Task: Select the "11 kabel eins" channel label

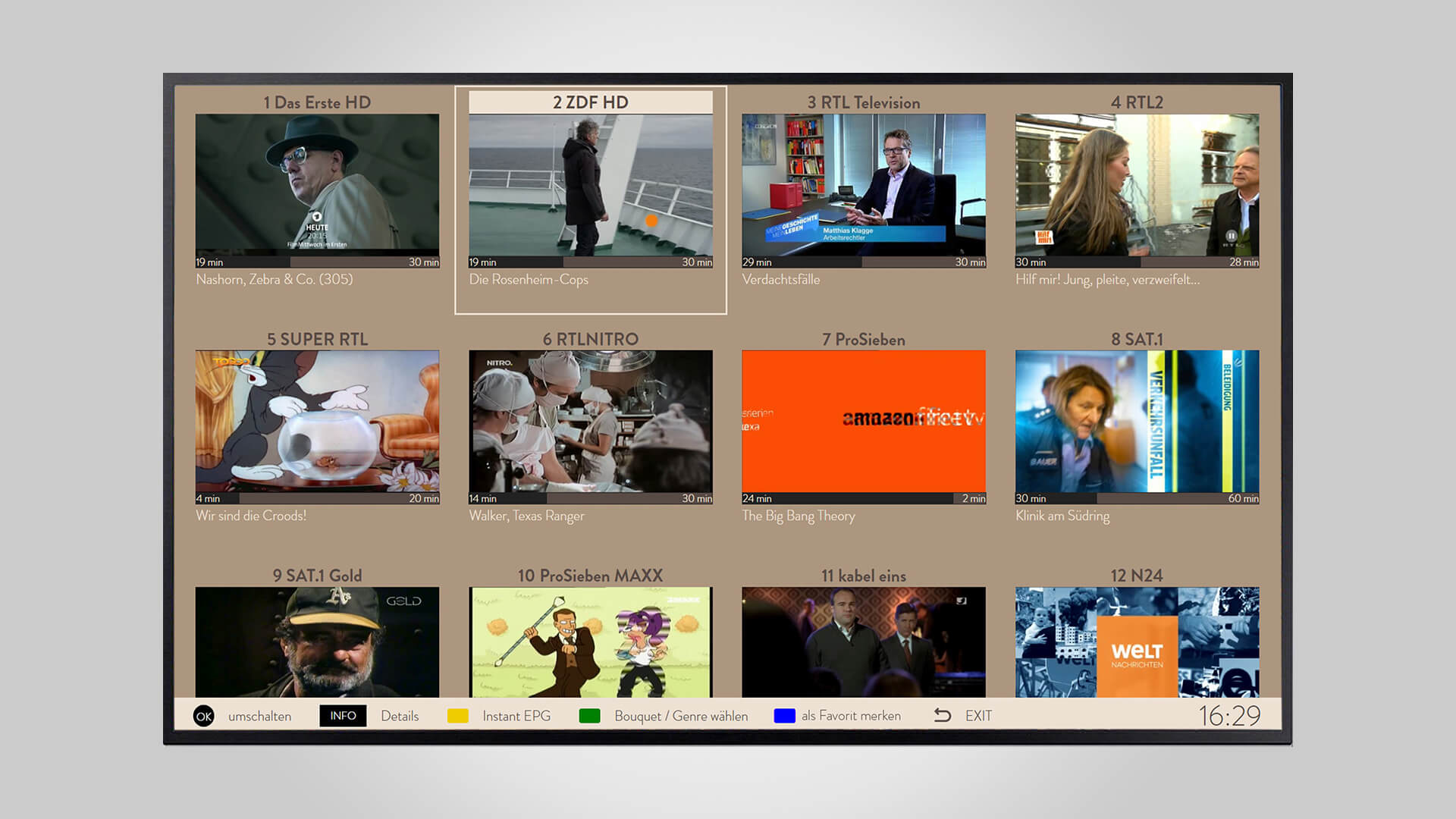Action: point(863,576)
